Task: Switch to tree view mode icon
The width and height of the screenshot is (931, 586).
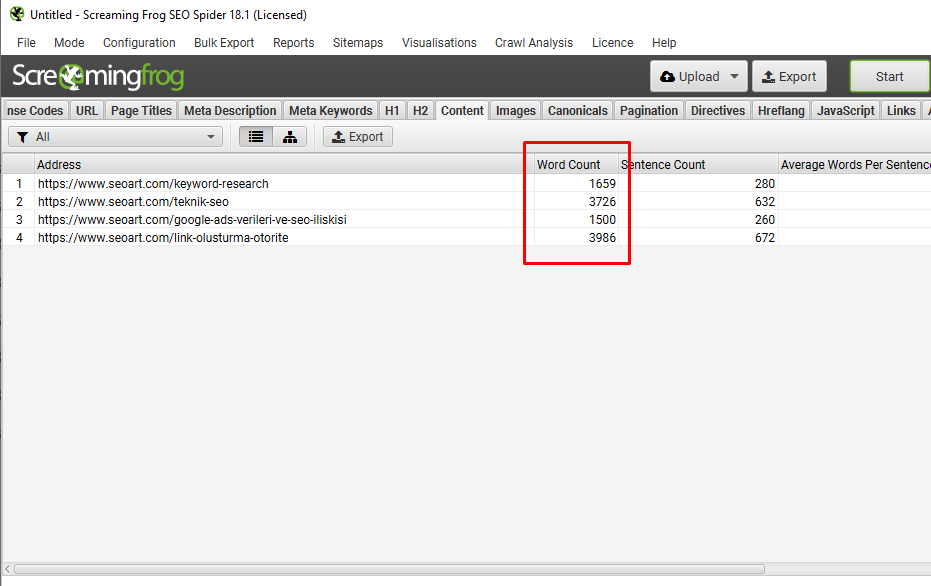Action: [x=290, y=137]
